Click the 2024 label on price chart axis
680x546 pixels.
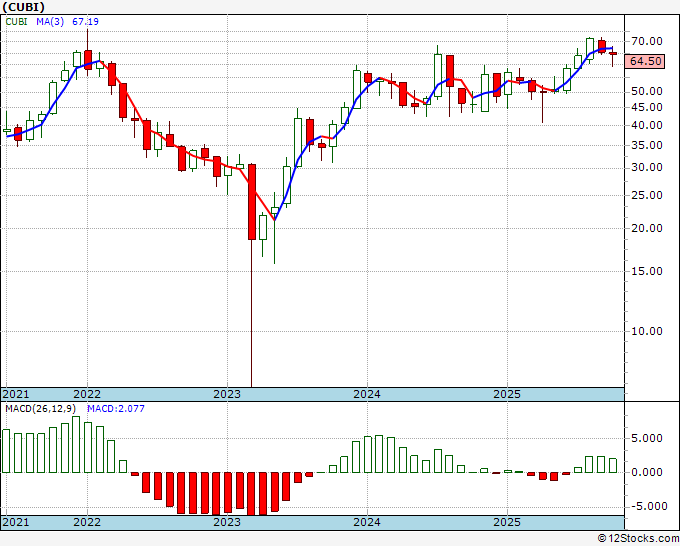point(367,394)
